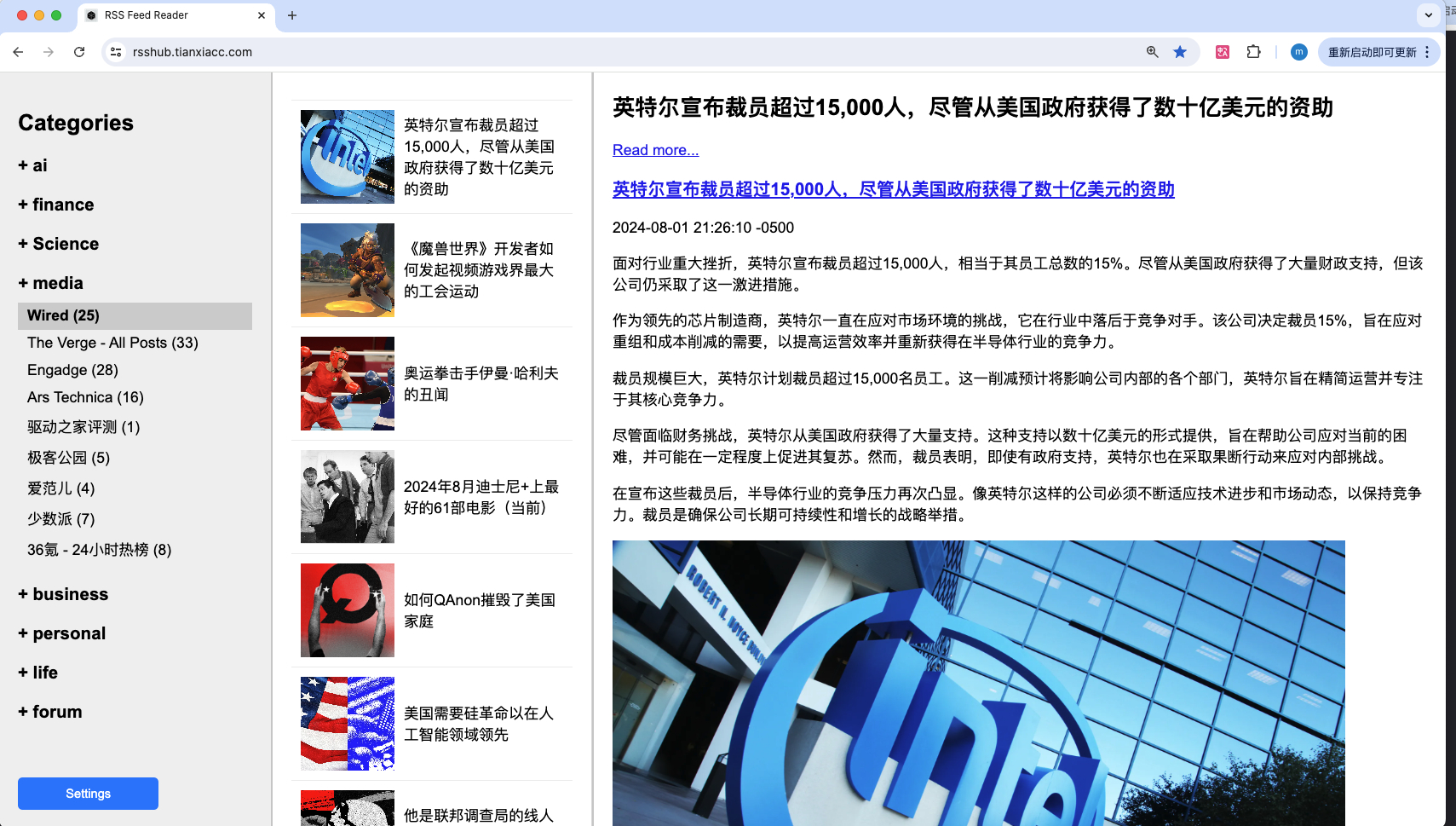This screenshot has height=826, width=1456.
Task: Select article 2024年8月迪士尼+上最好的61部电影 title
Action: coord(481,497)
